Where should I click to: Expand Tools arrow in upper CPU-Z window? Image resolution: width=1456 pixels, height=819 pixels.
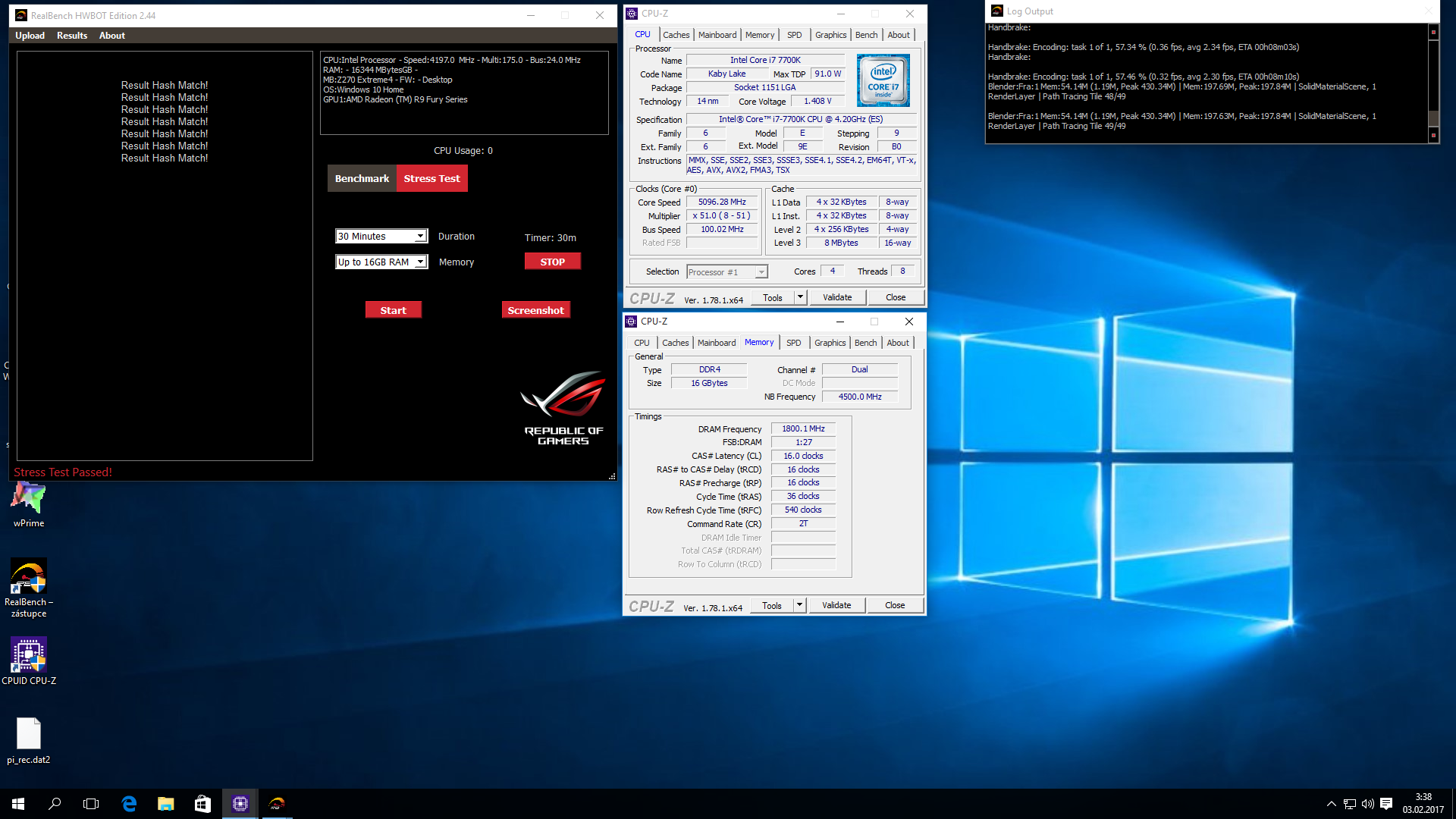[800, 297]
